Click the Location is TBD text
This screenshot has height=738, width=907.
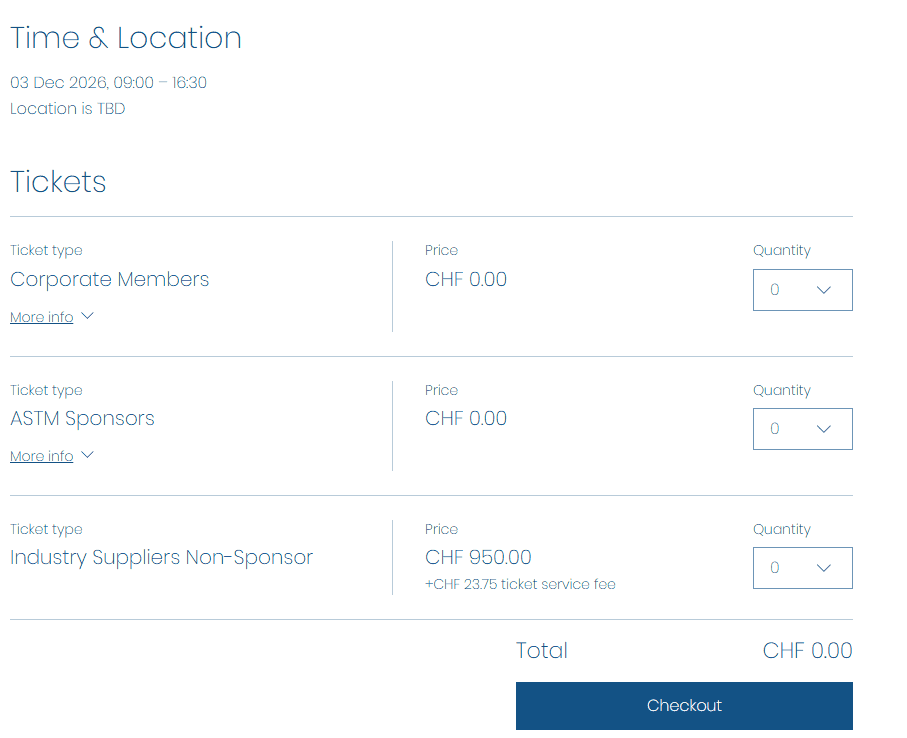click(x=68, y=109)
